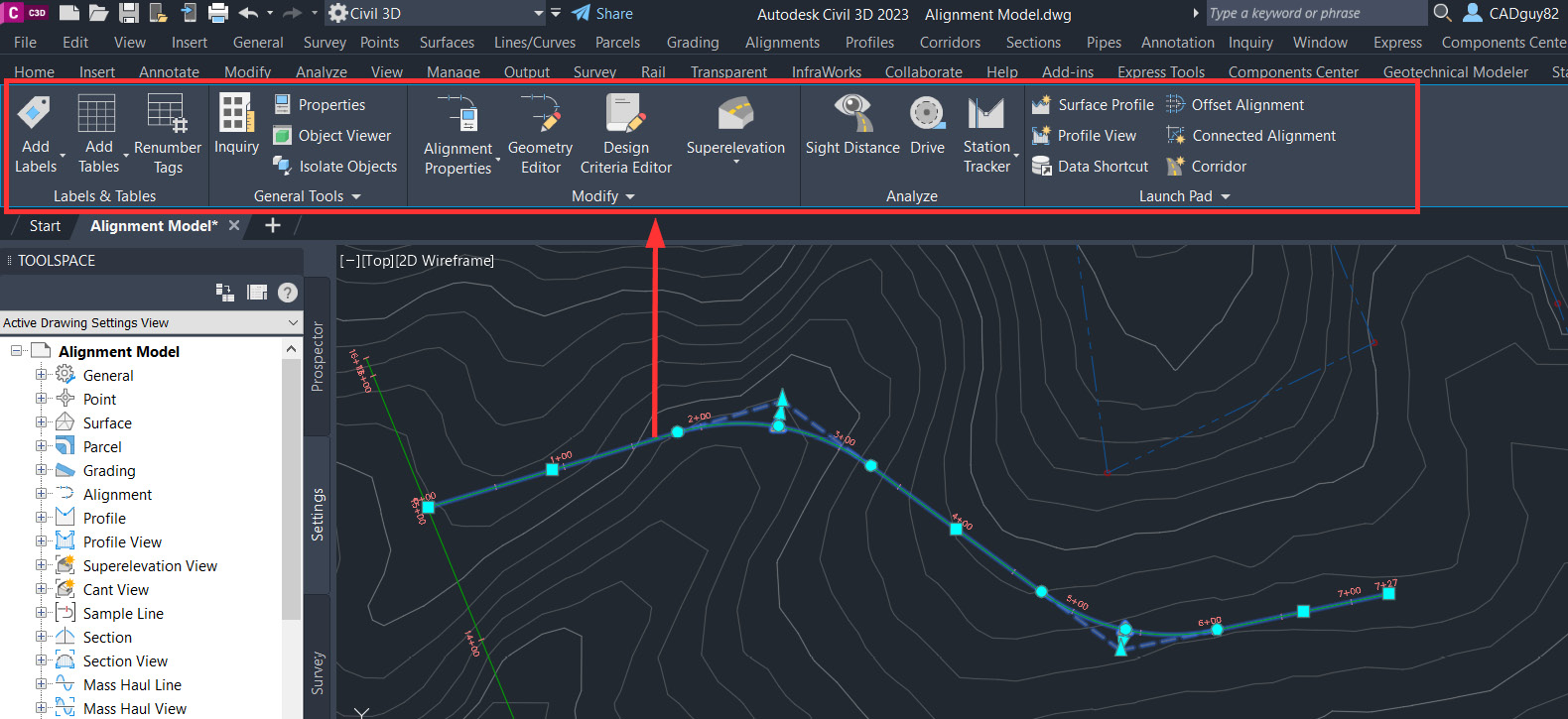Image resolution: width=1568 pixels, height=719 pixels.
Task: Open the Add Labels dropdown arrow
Action: [x=63, y=157]
